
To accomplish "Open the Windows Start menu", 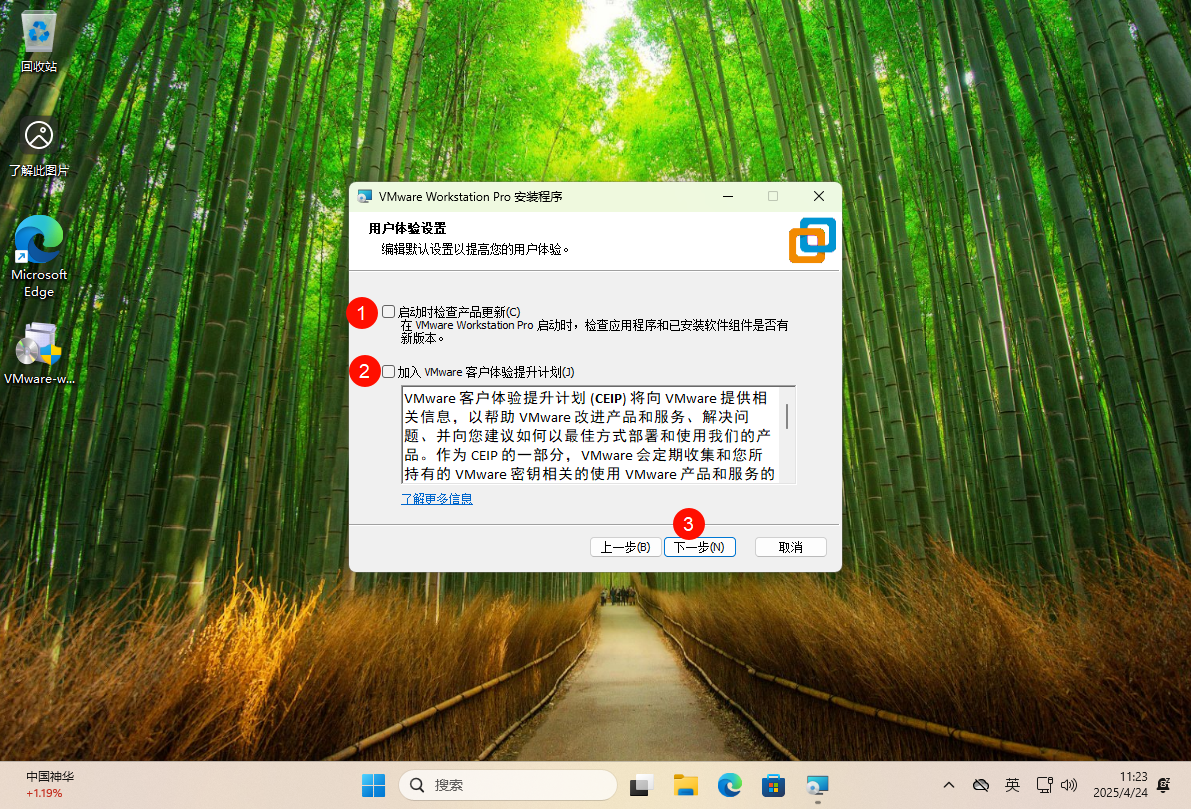I will click(x=373, y=785).
